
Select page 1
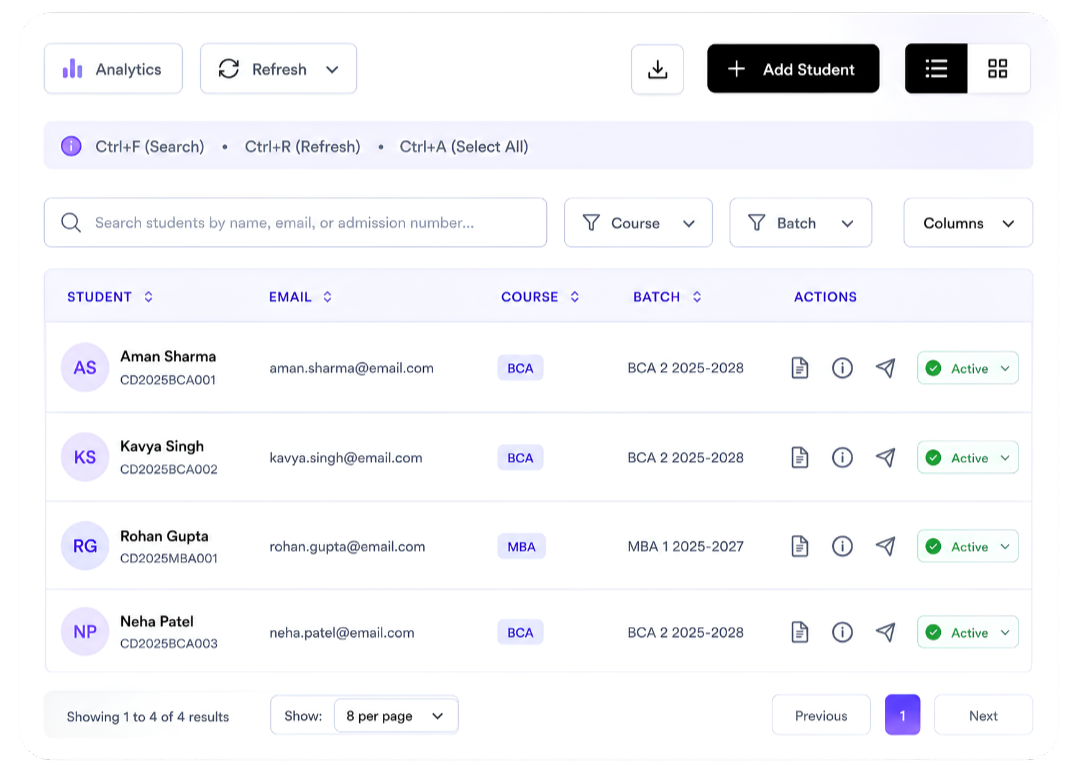[x=902, y=715]
